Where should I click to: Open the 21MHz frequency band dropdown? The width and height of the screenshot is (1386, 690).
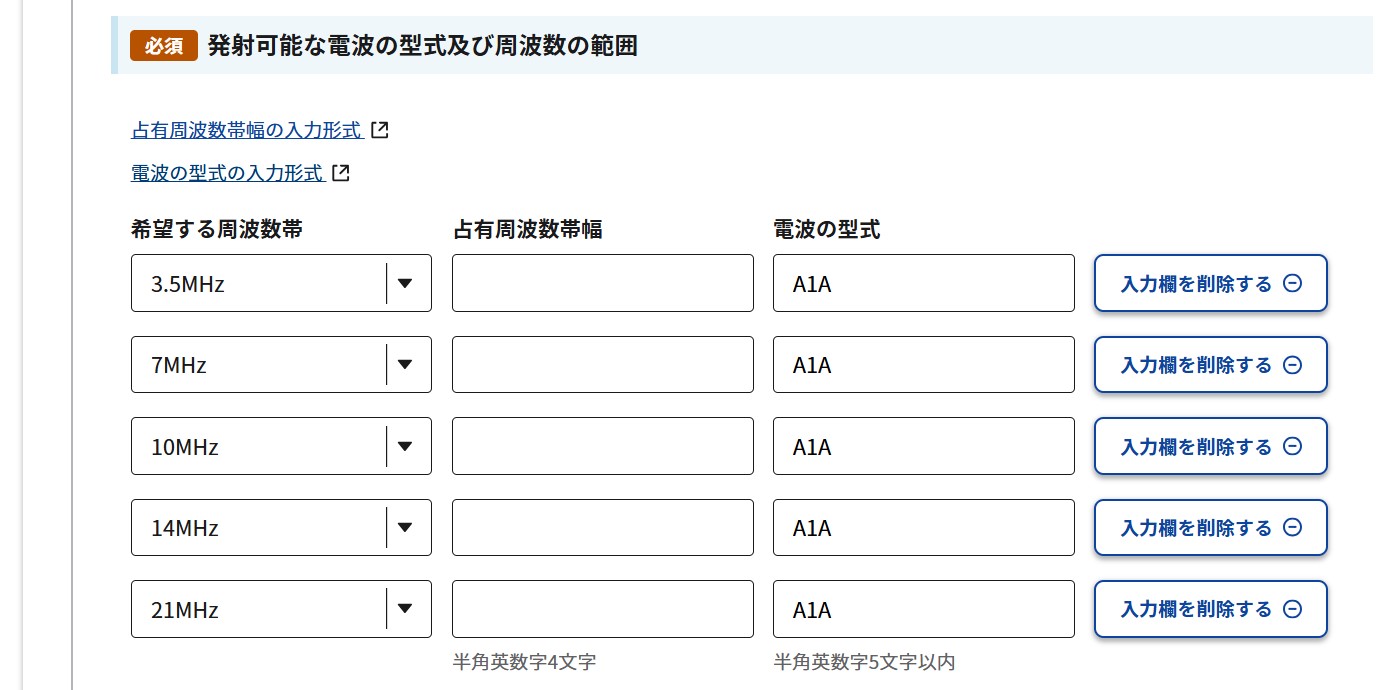point(281,609)
